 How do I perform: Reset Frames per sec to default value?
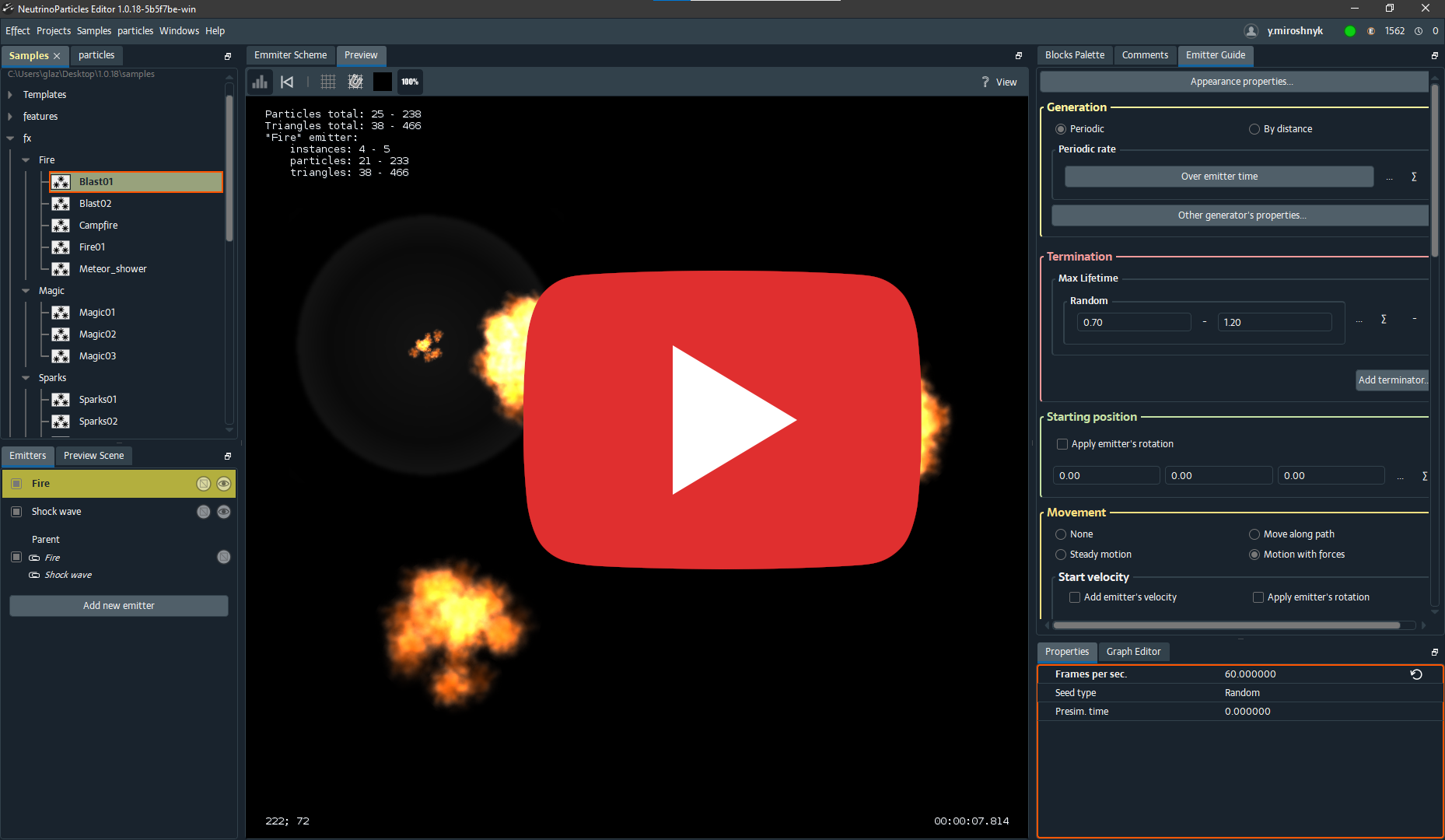tap(1415, 674)
